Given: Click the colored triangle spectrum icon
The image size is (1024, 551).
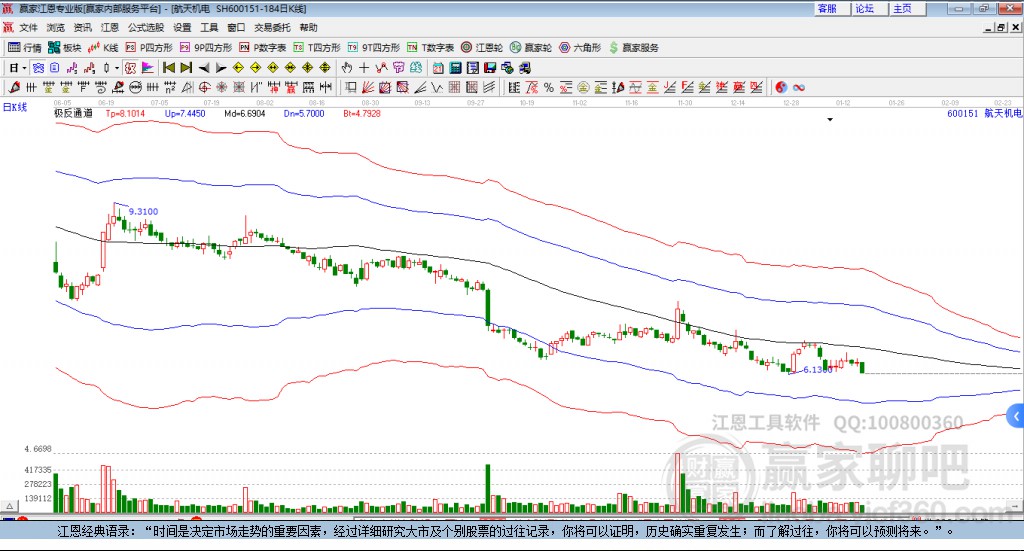Looking at the screenshot, I should tap(148, 68).
